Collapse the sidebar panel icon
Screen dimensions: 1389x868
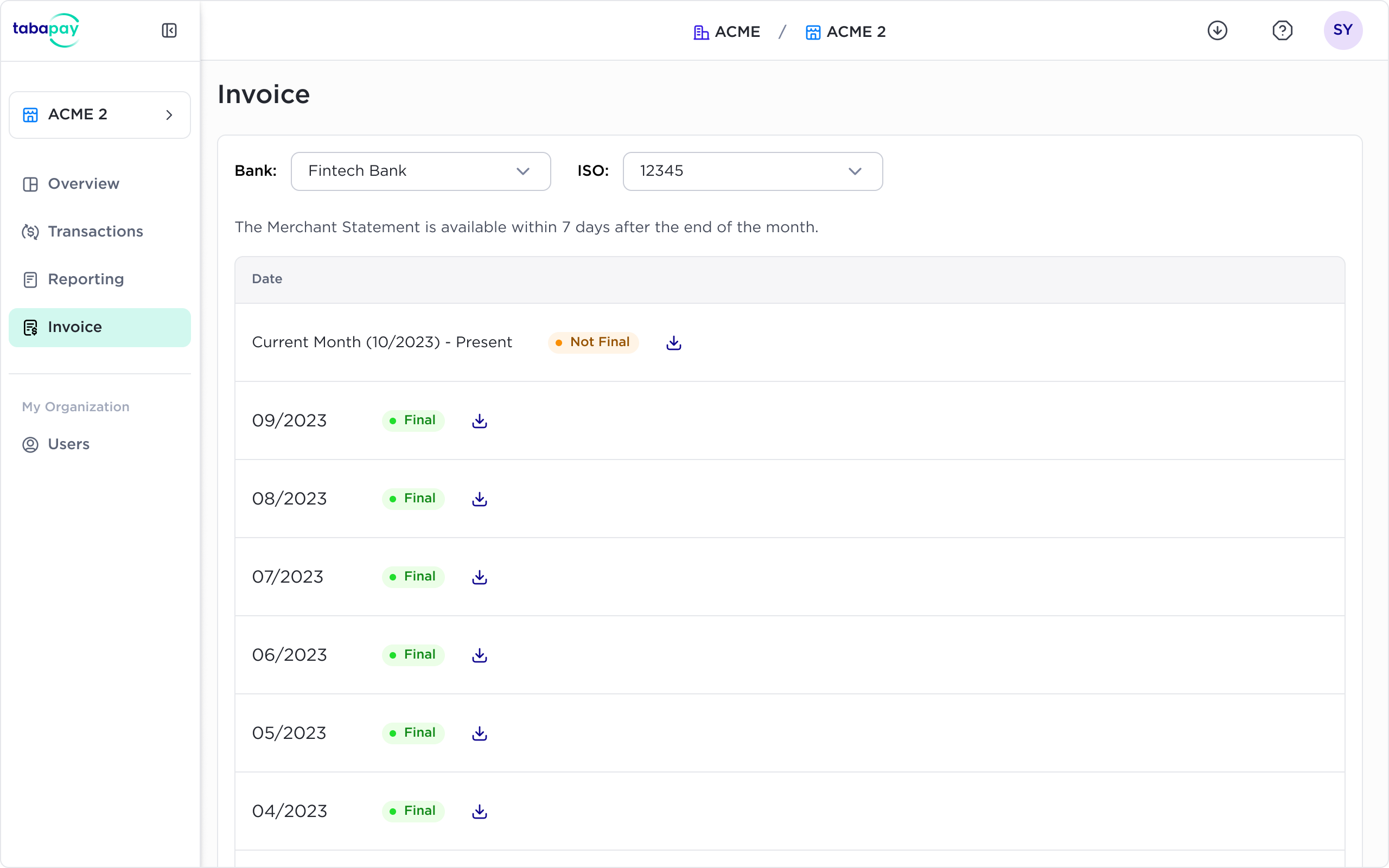(169, 30)
